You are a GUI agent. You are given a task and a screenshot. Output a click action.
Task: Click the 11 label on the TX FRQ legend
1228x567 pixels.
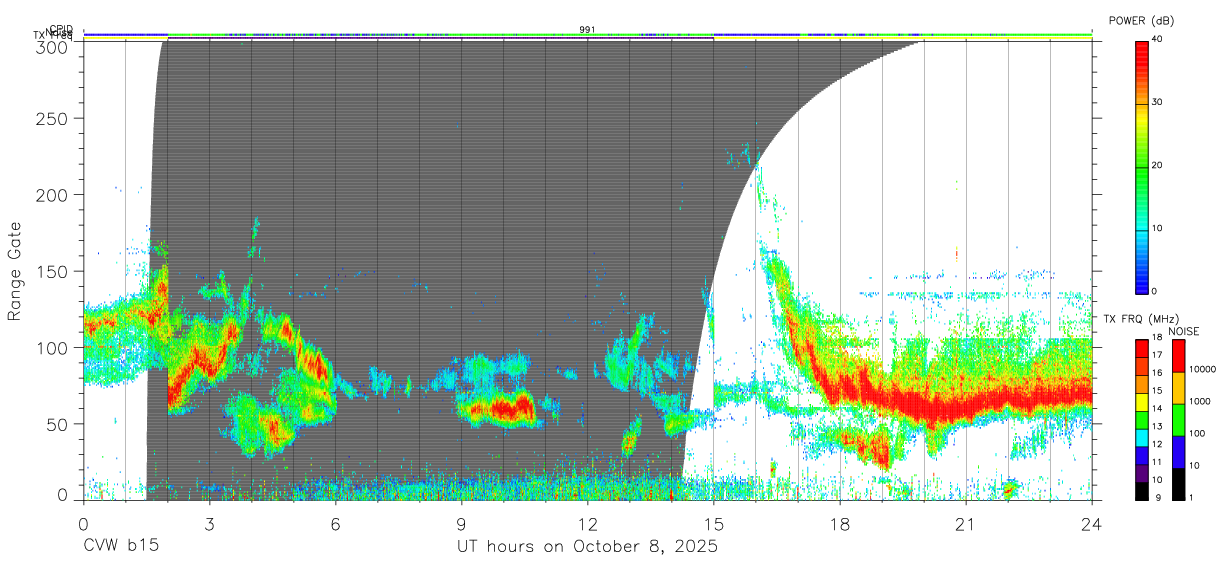coord(1157,462)
